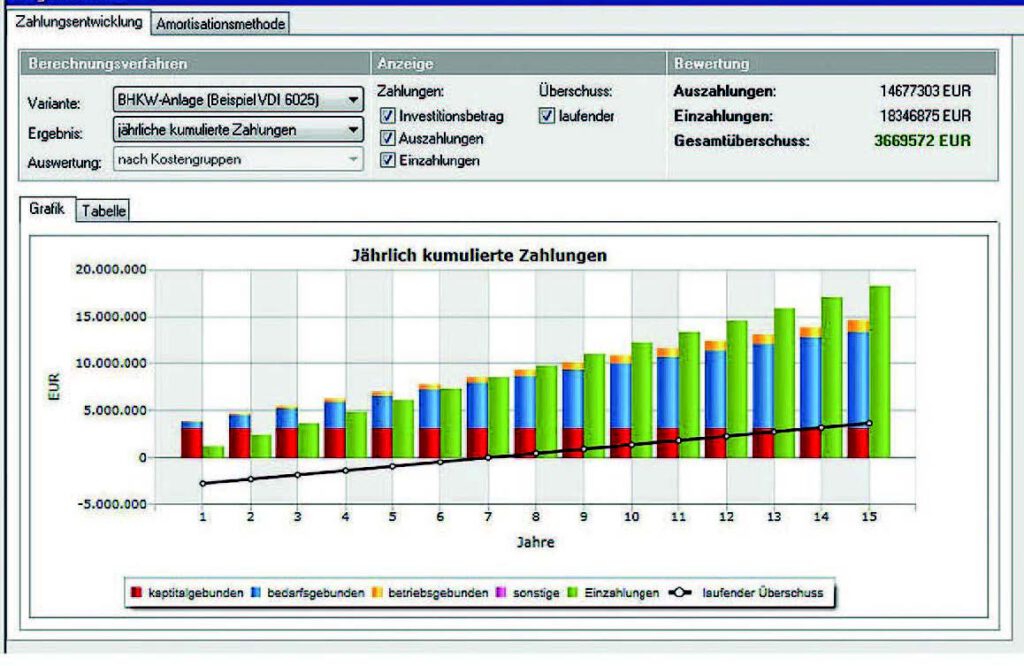1024x666 pixels.
Task: Click the Gesamtüberschuss value 3669572 EUR
Action: coord(922,140)
